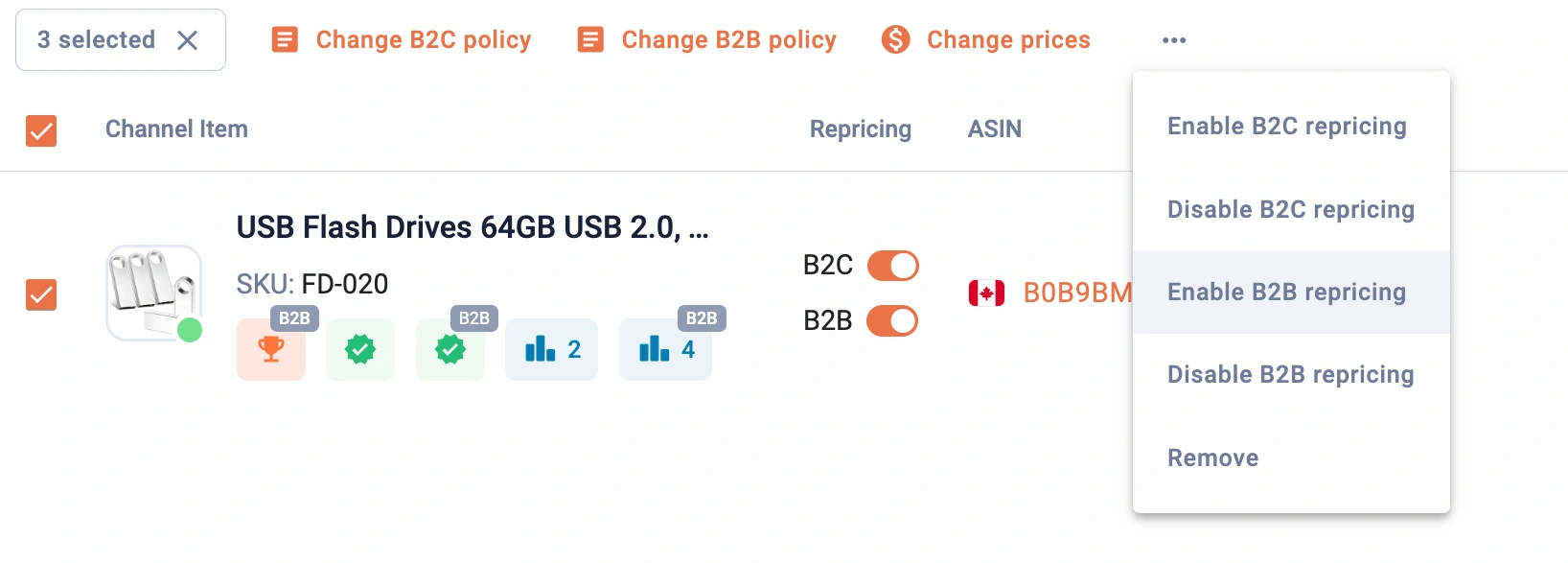Click the B2B green checkmark badge
This screenshot has height=563, width=1568.
450,349
